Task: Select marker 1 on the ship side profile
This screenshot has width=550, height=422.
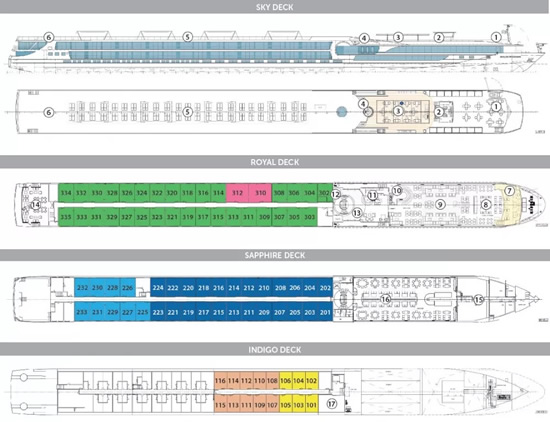Action: [x=496, y=37]
